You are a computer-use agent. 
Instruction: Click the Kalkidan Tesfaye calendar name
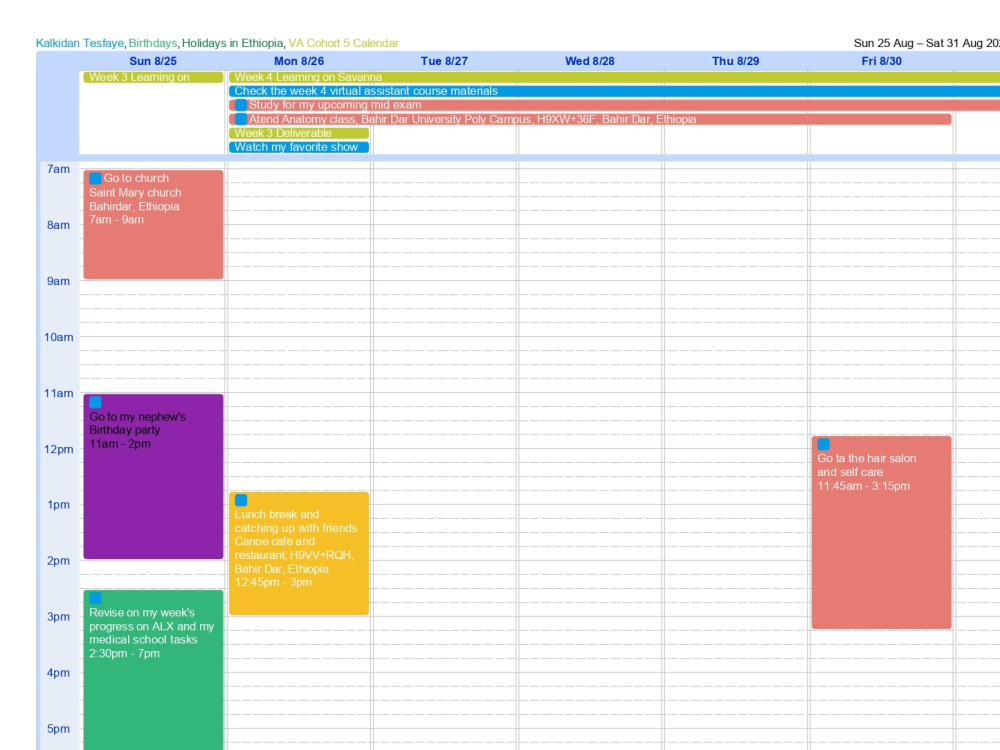80,43
